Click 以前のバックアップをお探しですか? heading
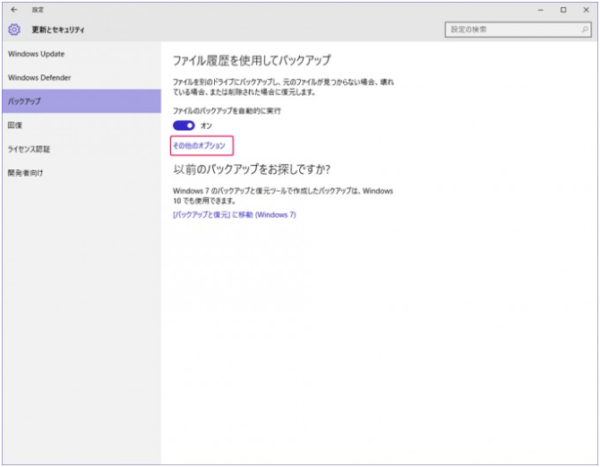 click(251, 169)
